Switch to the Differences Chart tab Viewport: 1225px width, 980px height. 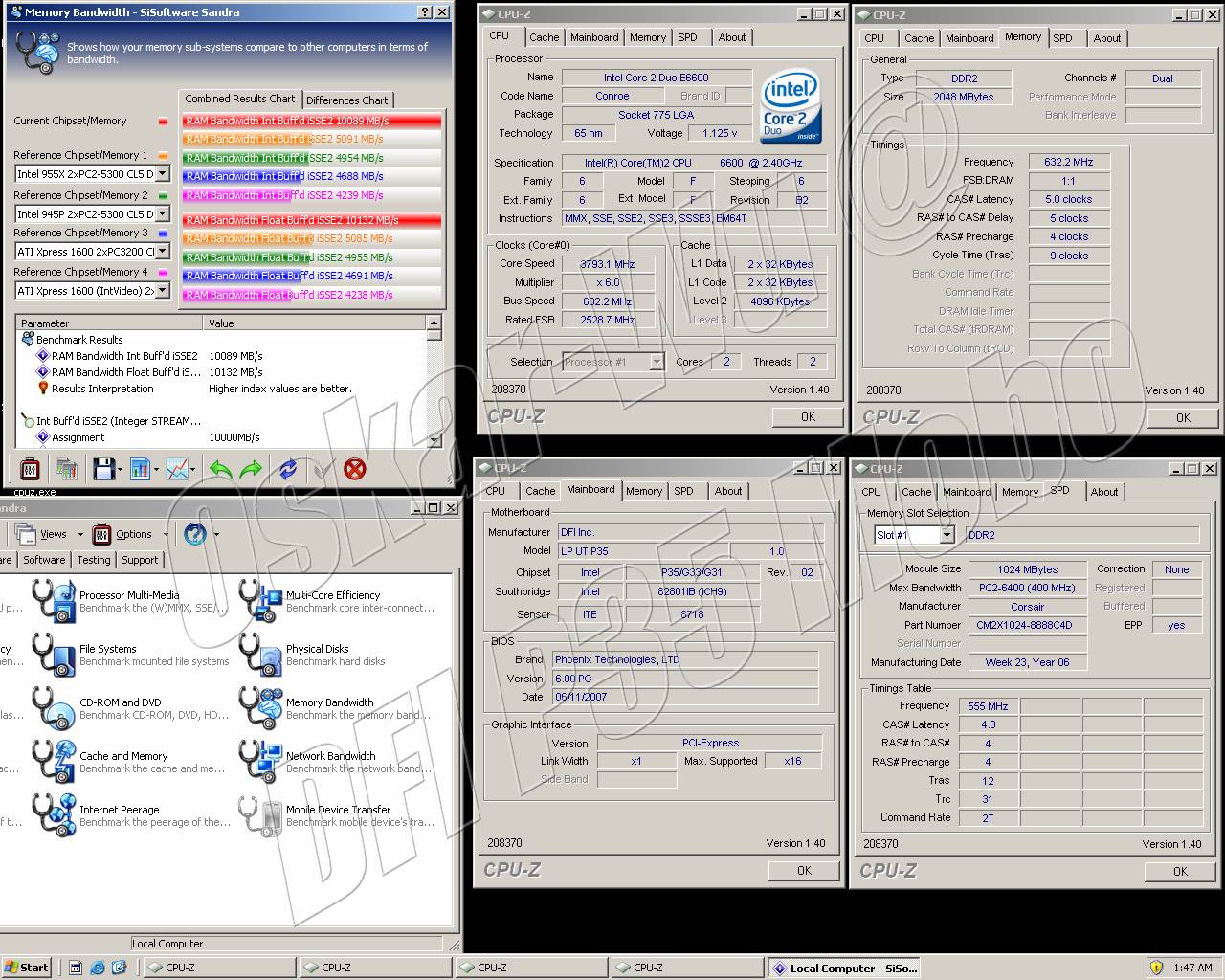(346, 100)
